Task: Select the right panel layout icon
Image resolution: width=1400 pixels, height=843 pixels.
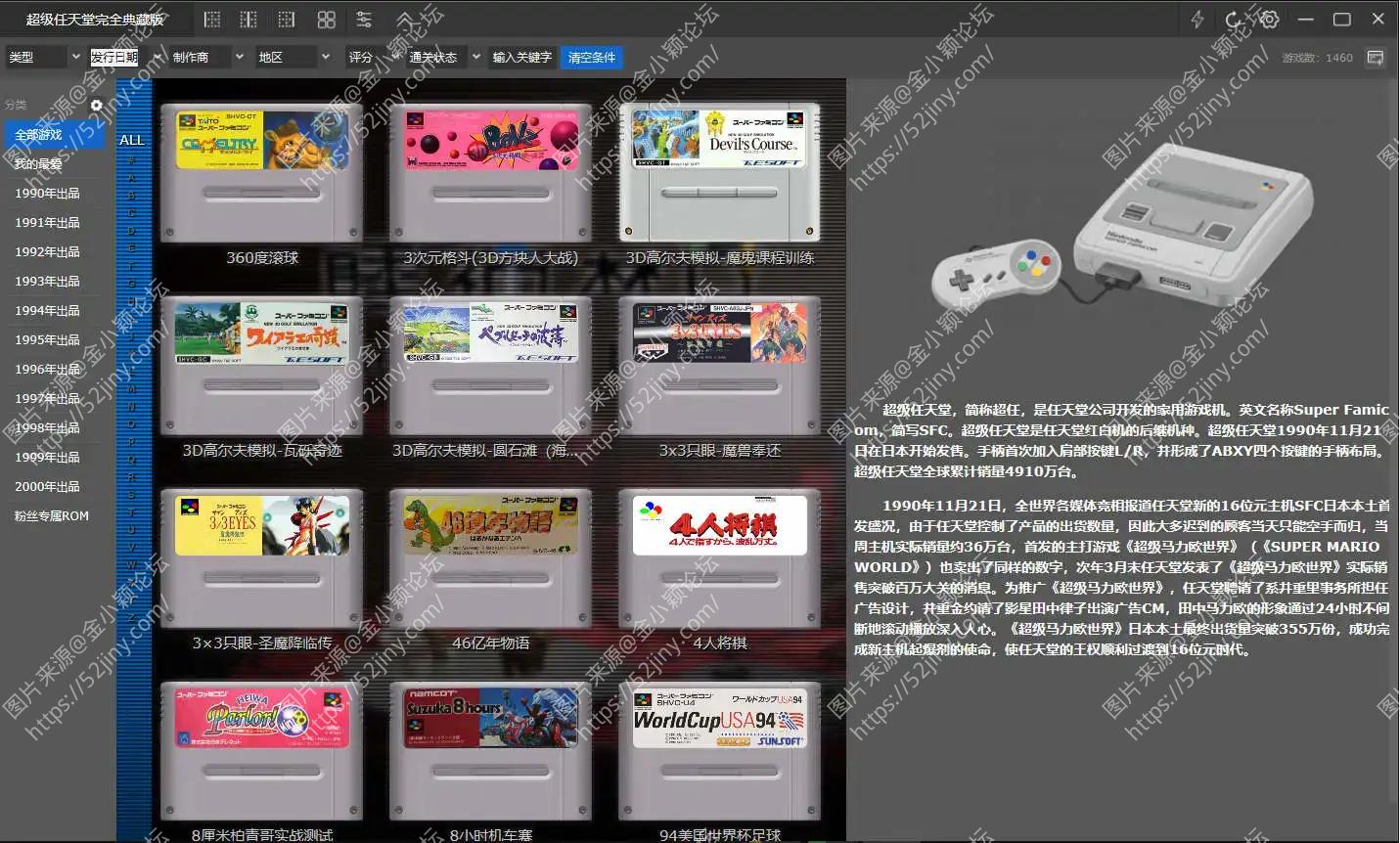Action: click(285, 19)
